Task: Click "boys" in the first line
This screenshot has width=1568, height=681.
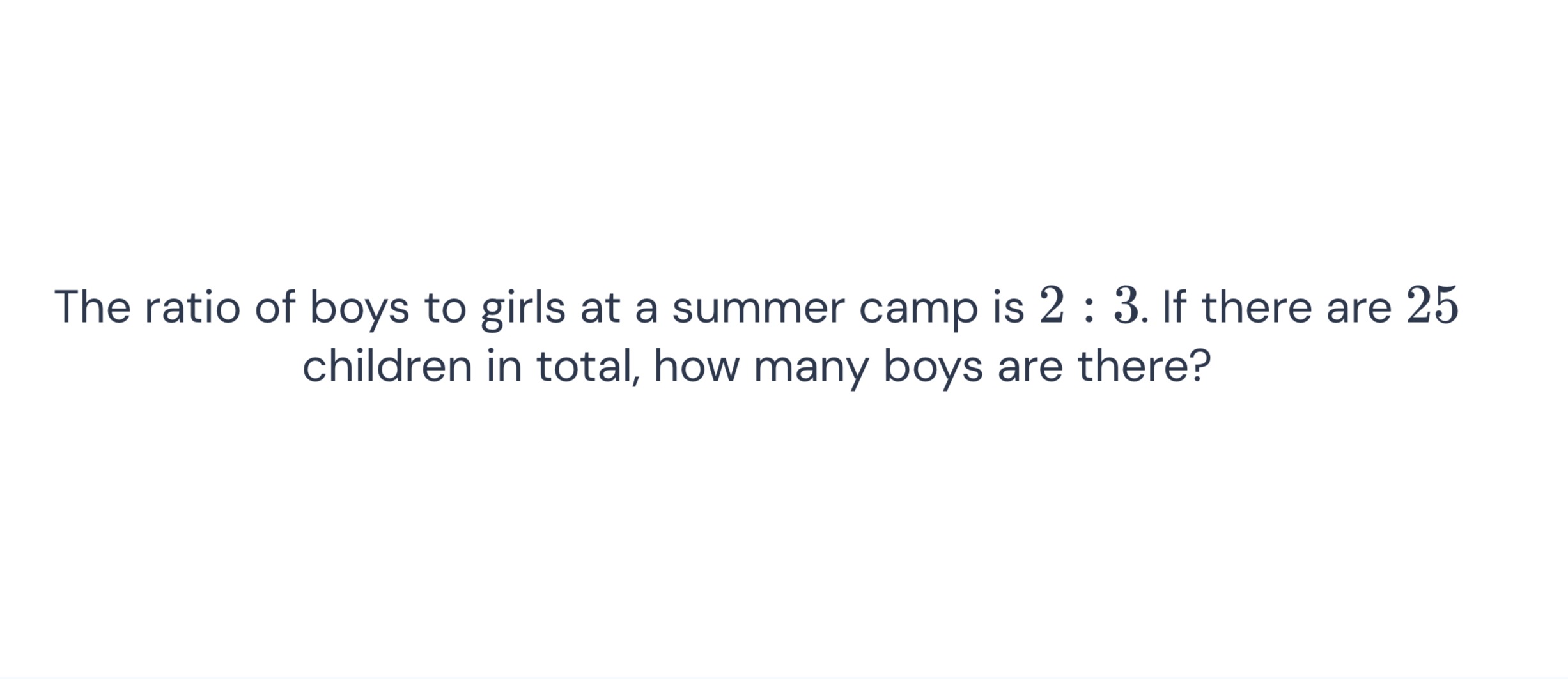Action: click(359, 309)
